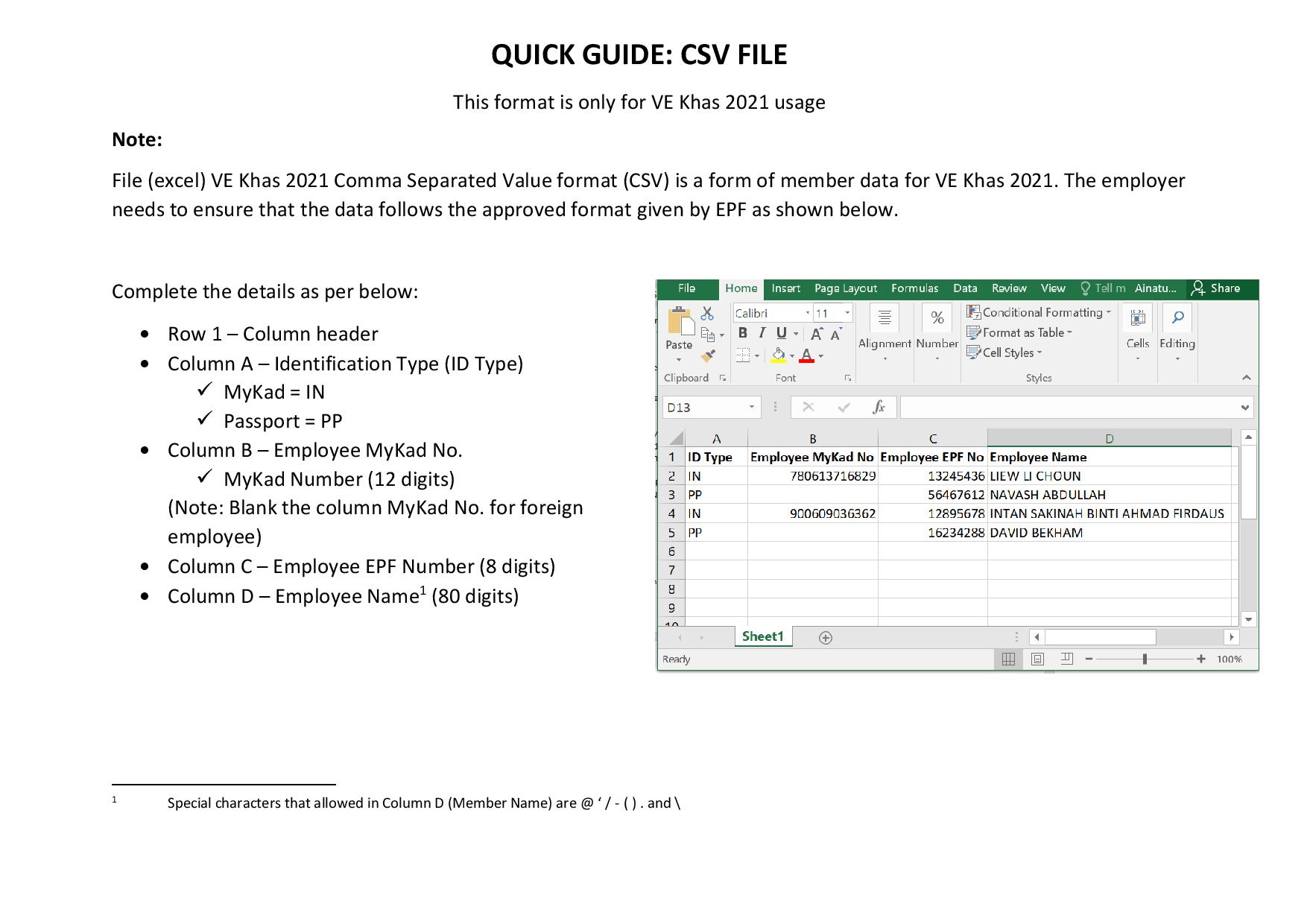The image size is (1307, 924).
Task: Switch to the Insert ribbon tab
Action: 785,288
